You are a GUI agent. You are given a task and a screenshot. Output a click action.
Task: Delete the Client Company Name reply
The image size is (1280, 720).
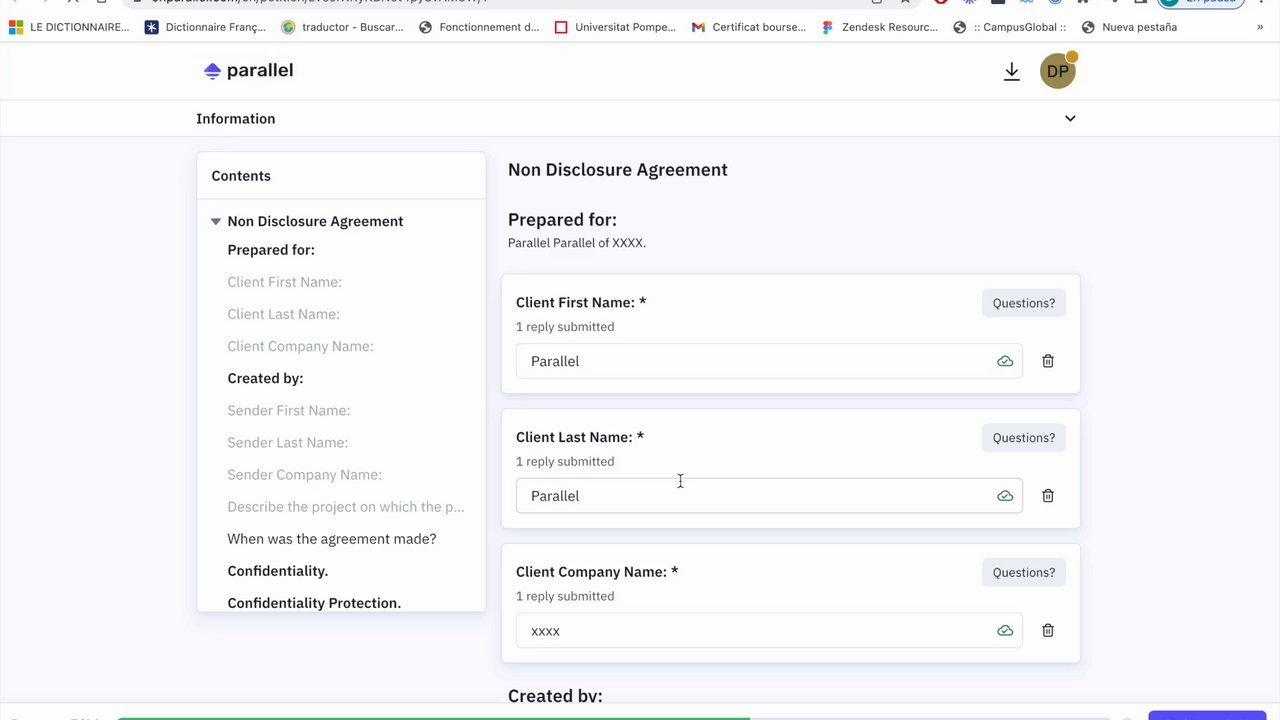[x=1048, y=631]
